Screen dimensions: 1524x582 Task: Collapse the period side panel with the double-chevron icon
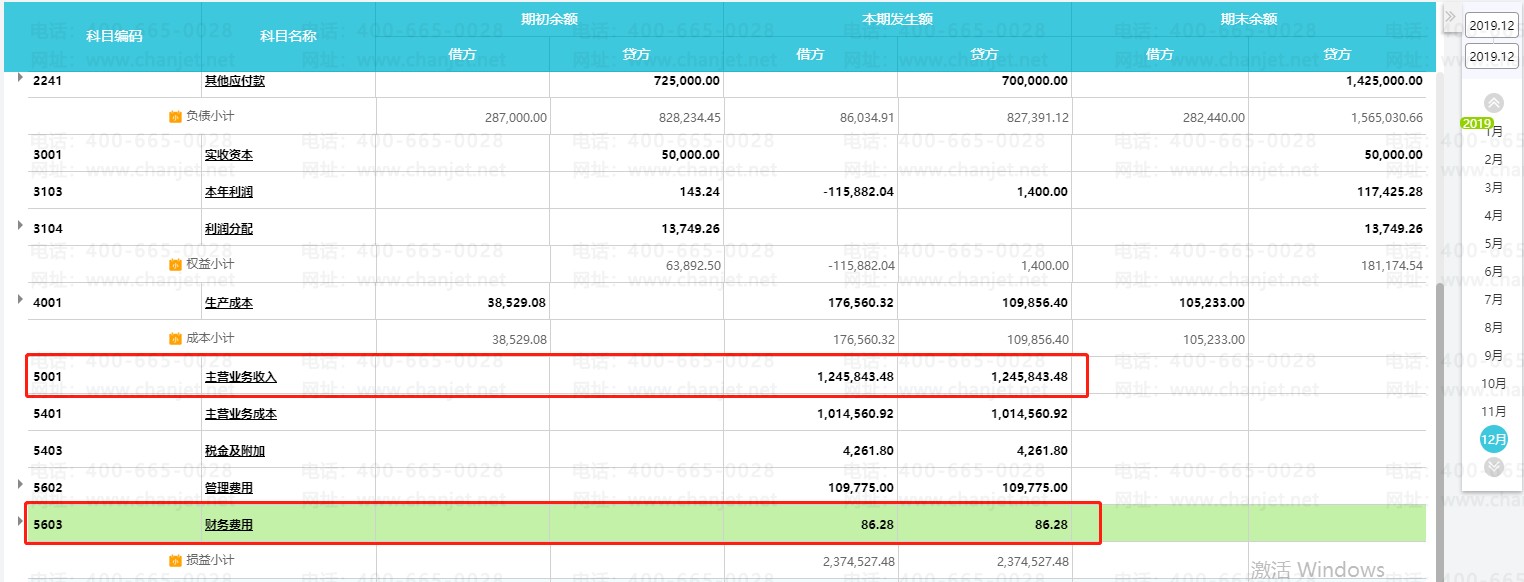1450,16
